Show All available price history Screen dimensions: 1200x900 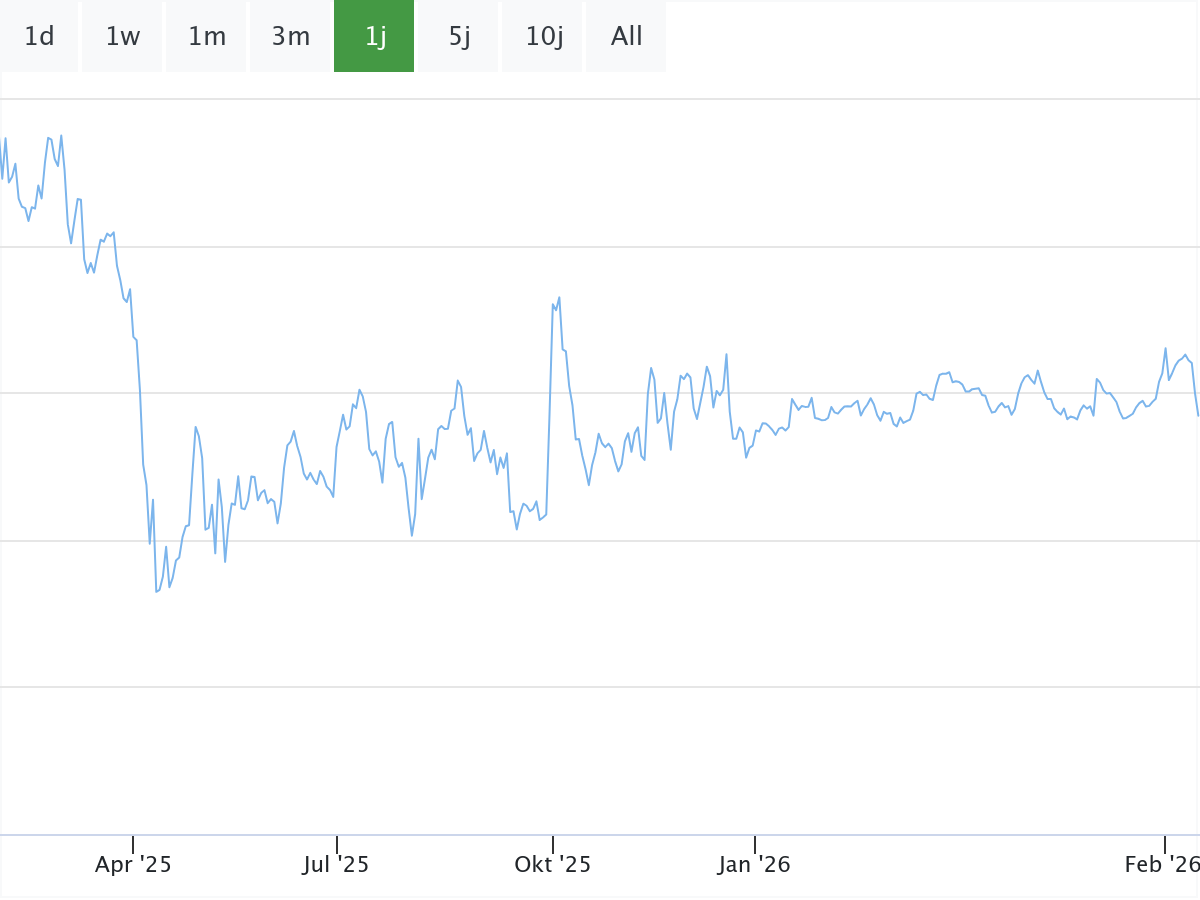point(626,37)
